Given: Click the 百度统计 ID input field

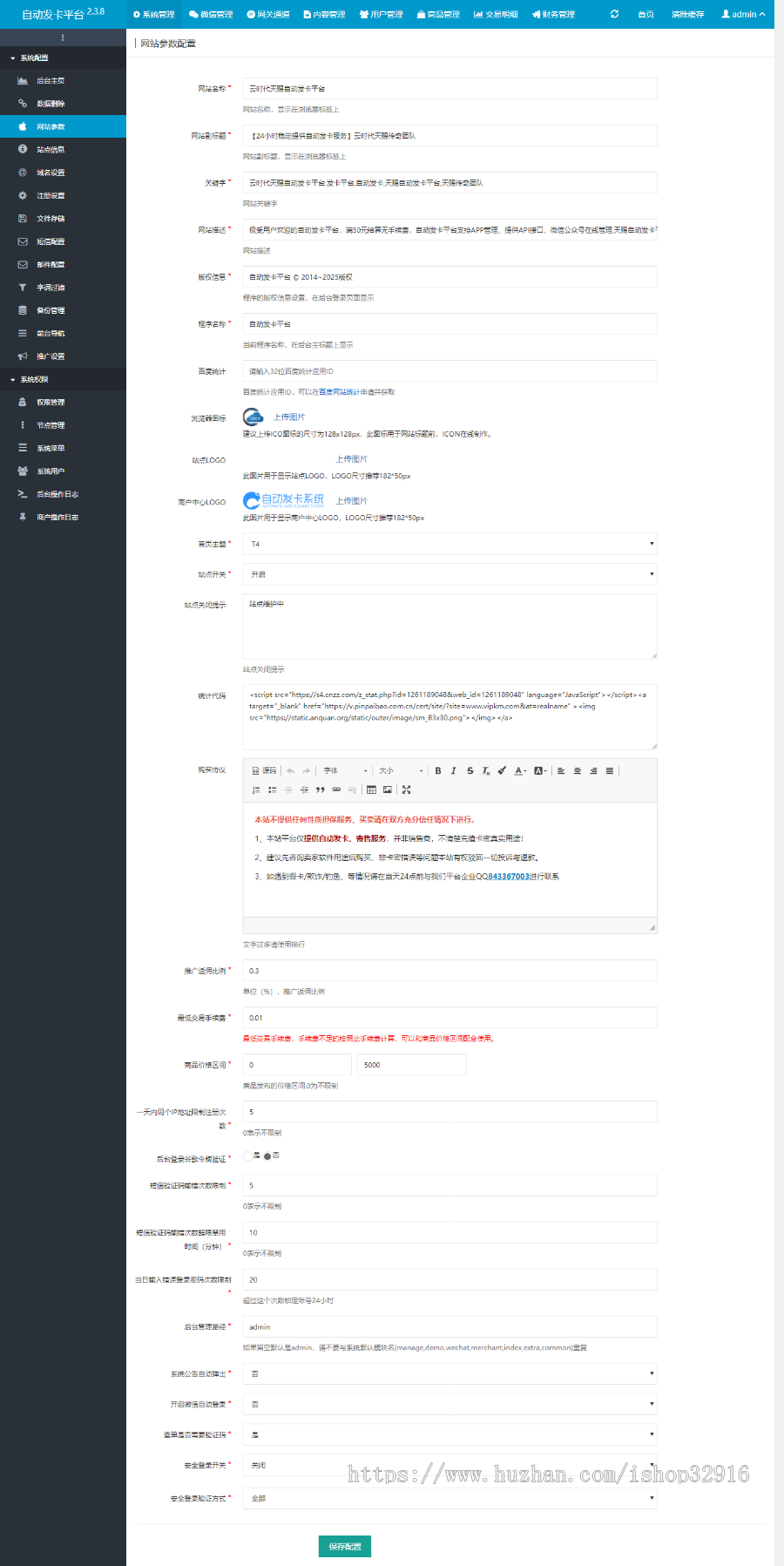Looking at the screenshot, I should coord(449,371).
